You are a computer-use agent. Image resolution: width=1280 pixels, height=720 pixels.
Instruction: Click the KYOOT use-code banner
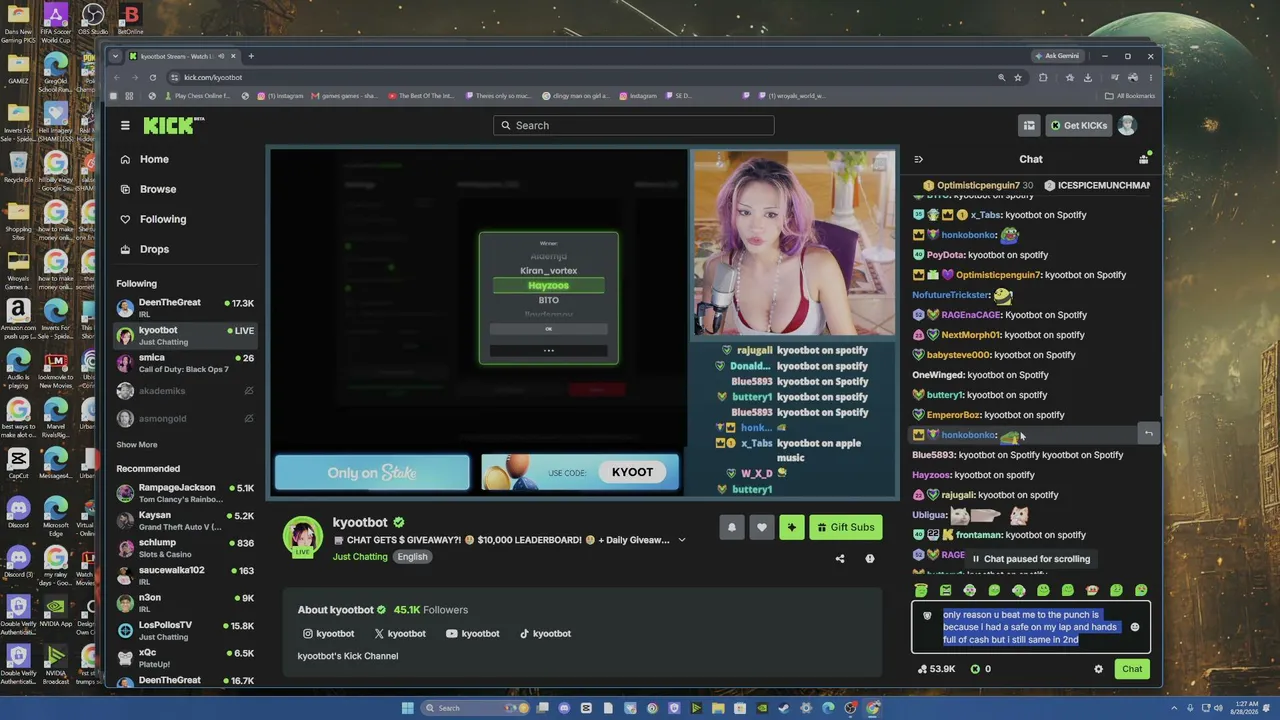click(580, 473)
